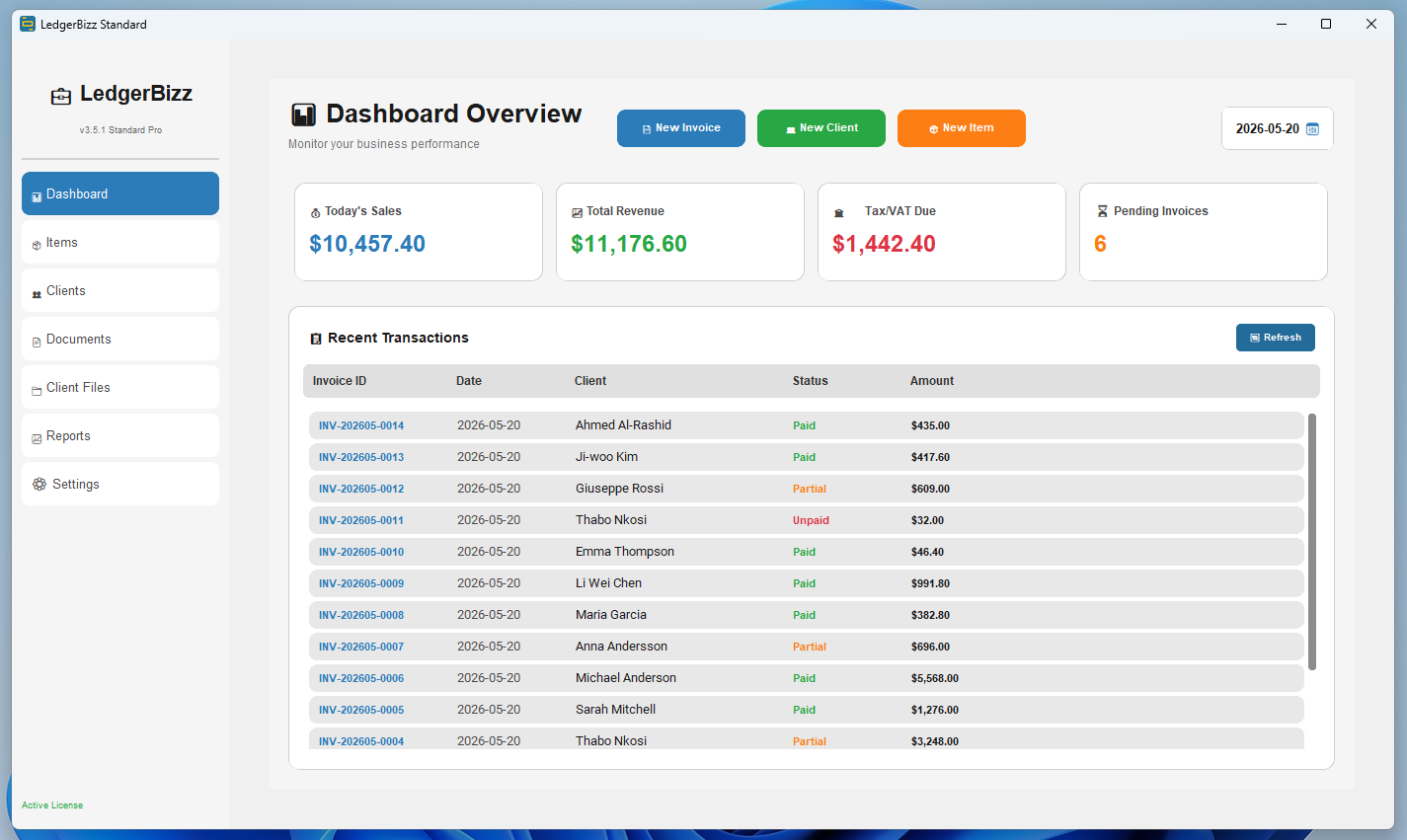Click the New Item button

coord(962,128)
